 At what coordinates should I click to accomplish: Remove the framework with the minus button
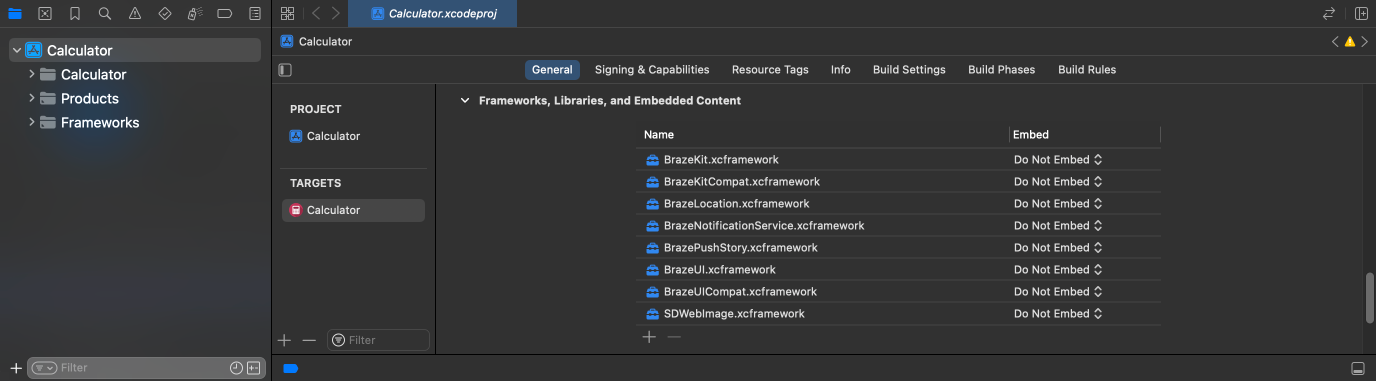coord(674,337)
